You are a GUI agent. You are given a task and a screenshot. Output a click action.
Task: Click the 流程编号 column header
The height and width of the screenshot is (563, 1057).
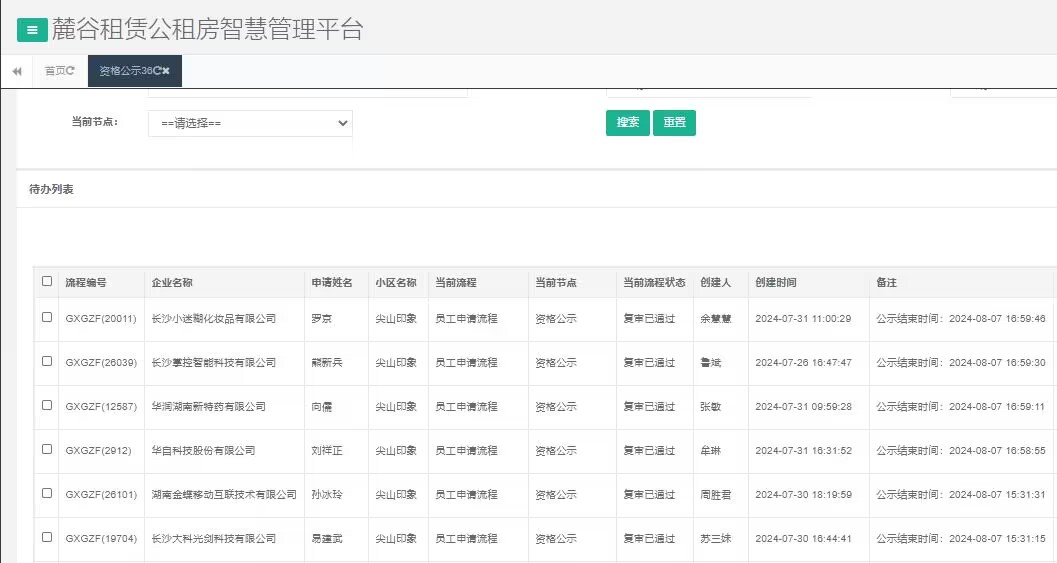pos(86,283)
